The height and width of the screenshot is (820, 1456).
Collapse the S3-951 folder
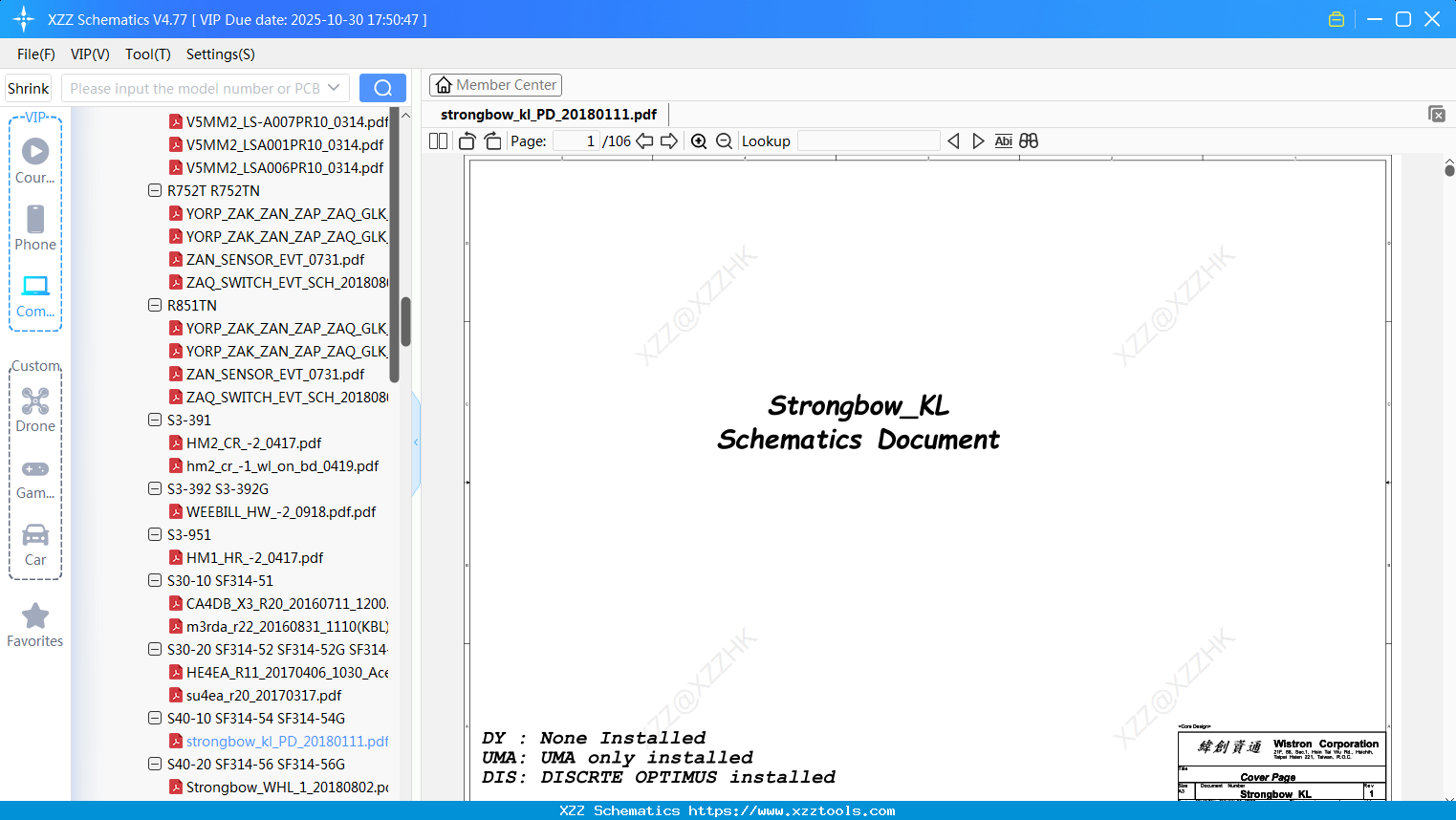(155, 534)
